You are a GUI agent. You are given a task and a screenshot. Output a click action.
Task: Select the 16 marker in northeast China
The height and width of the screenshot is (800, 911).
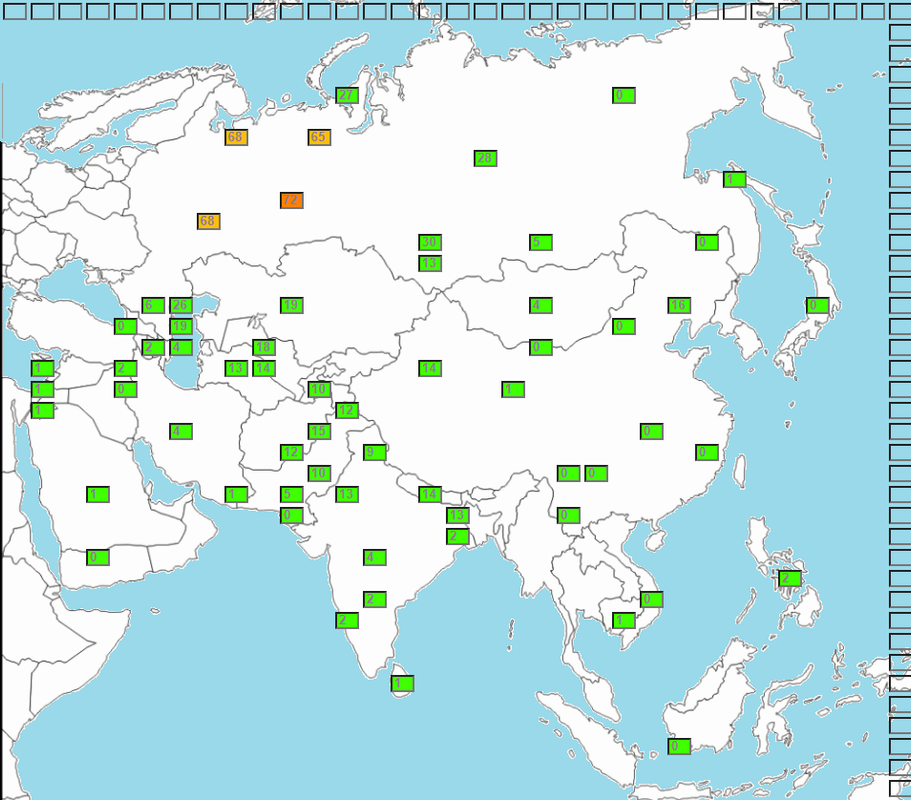[x=679, y=306]
